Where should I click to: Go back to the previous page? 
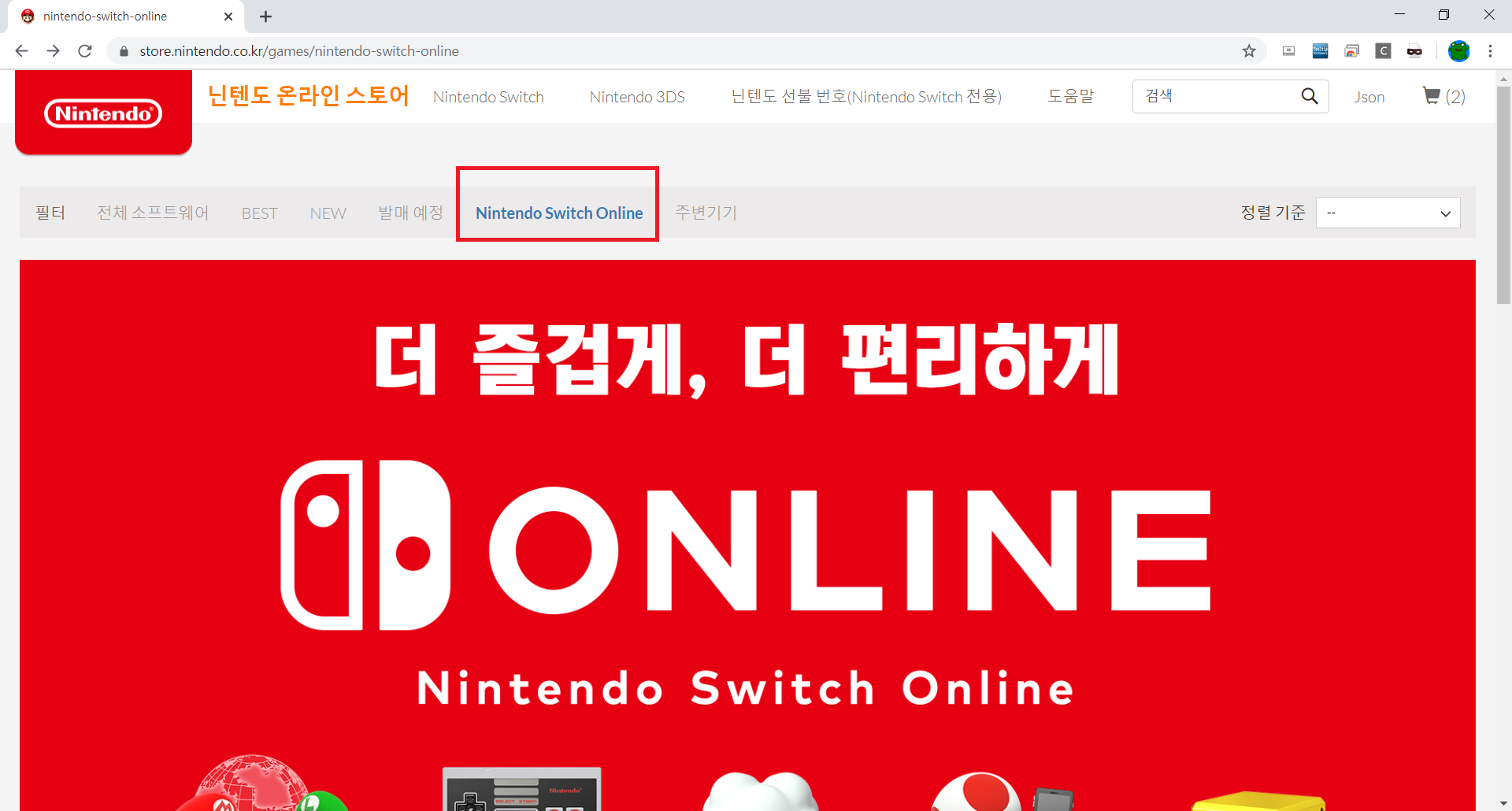click(21, 51)
